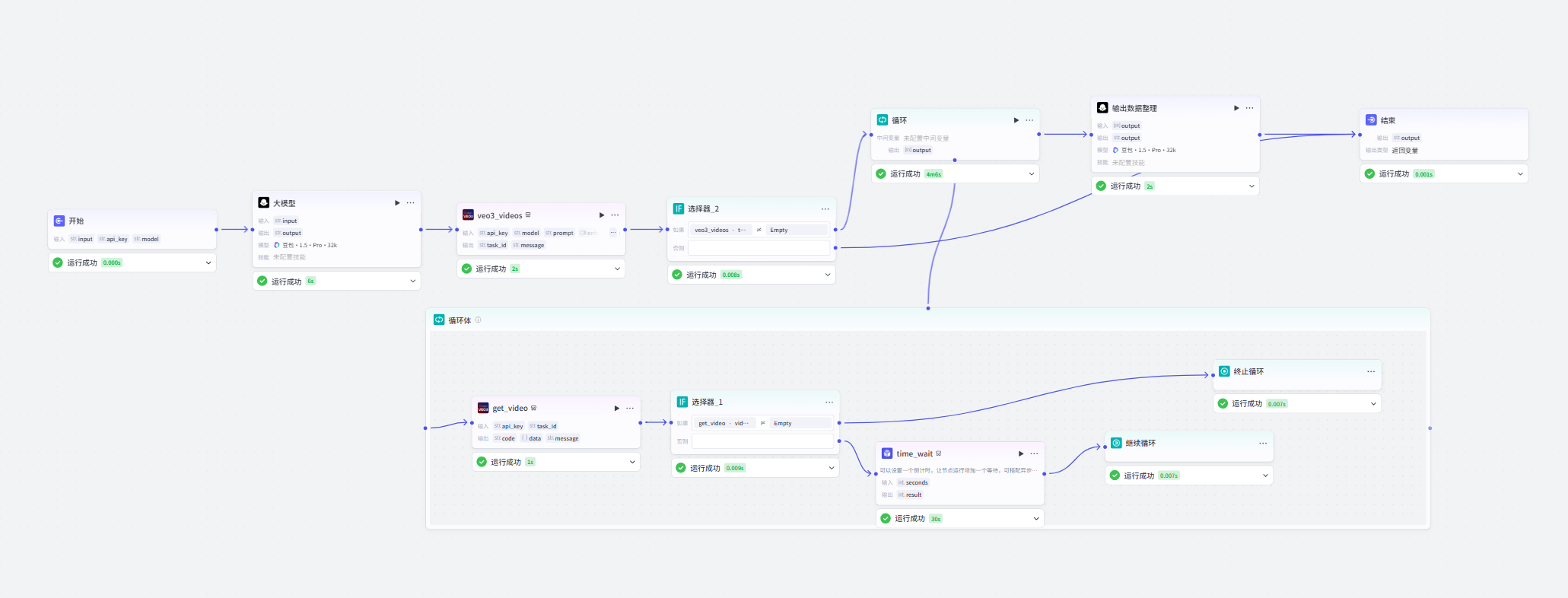Select the 结束 node title
The image size is (1568, 598).
pos(1388,120)
